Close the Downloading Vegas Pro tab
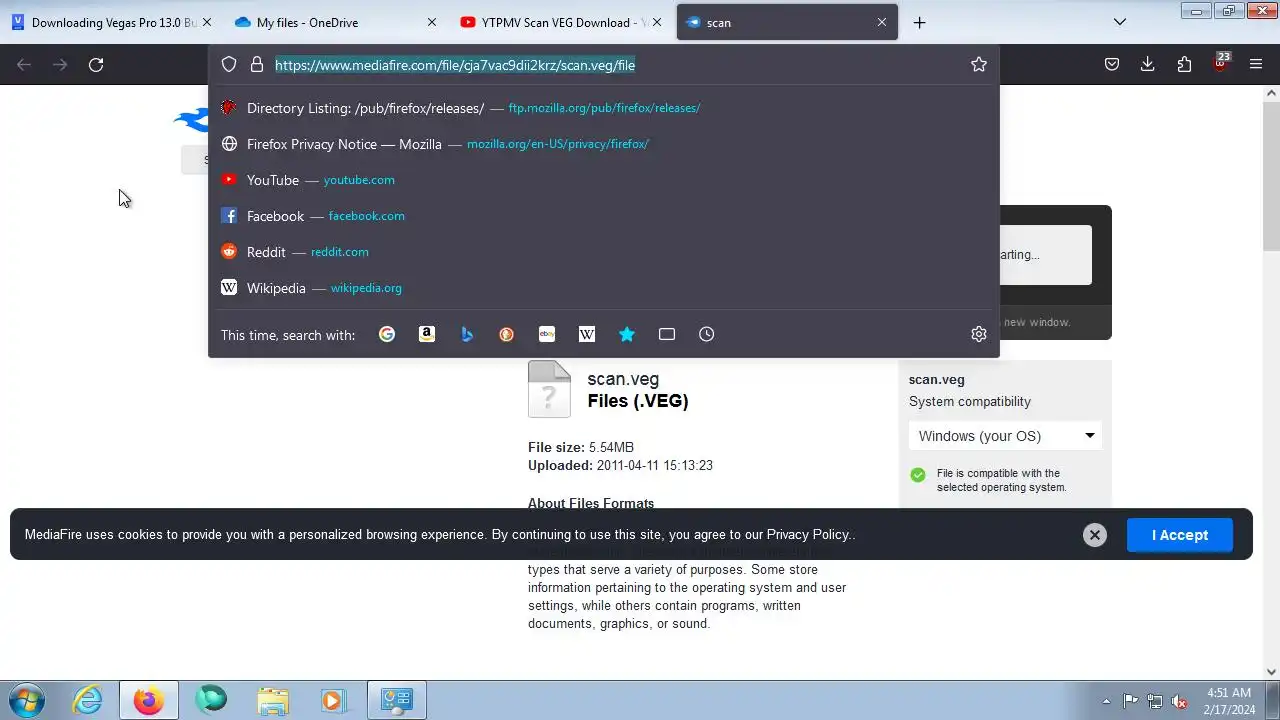1280x720 pixels. click(207, 22)
